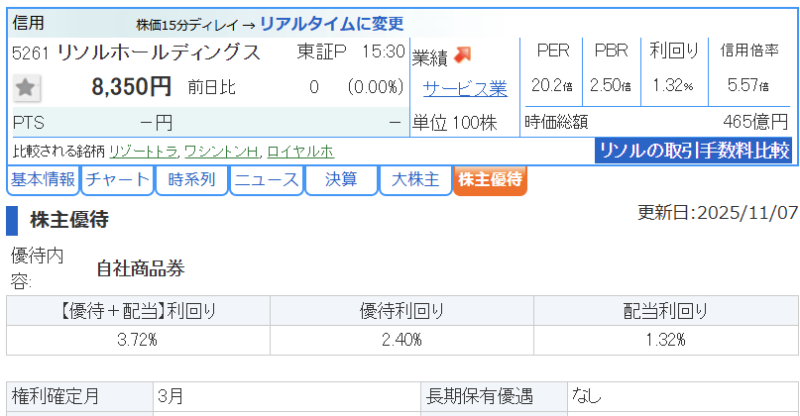Click the 8,350円 stock price
Image resolution: width=800 pixels, height=416 pixels.
point(131,88)
